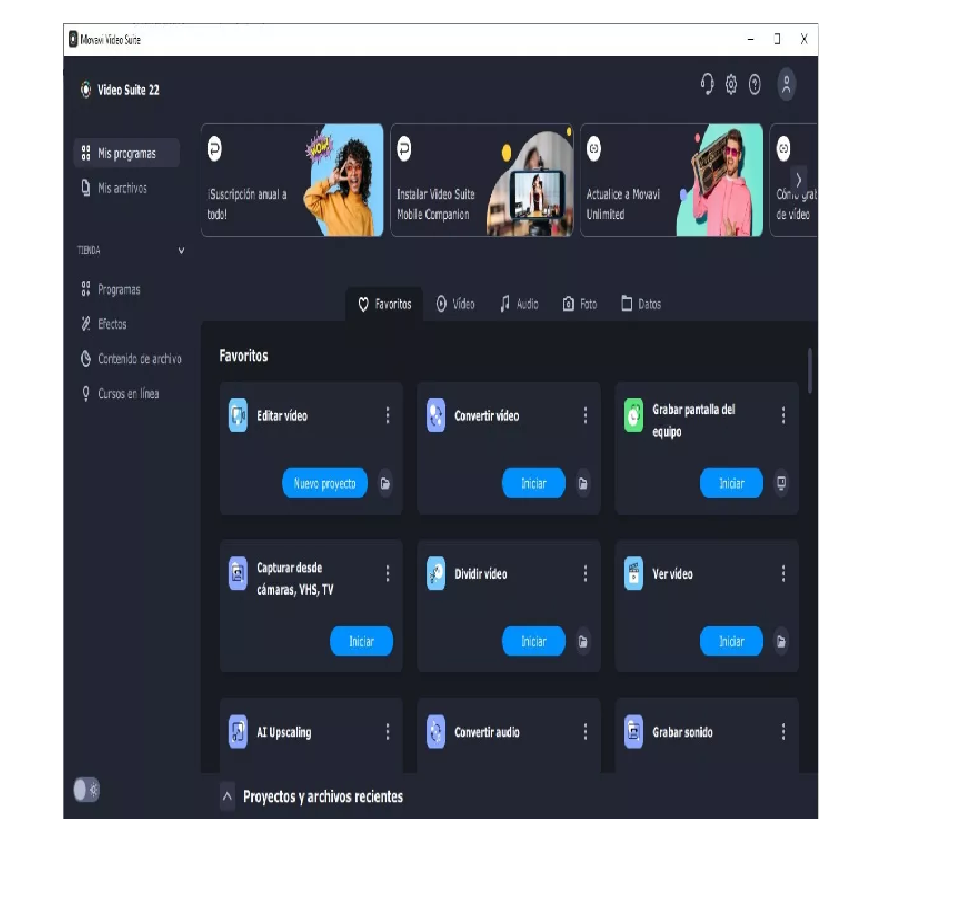Image resolution: width=960 pixels, height=900 pixels.
Task: Open Contenido de archivo in sidebar
Action: pos(130,359)
